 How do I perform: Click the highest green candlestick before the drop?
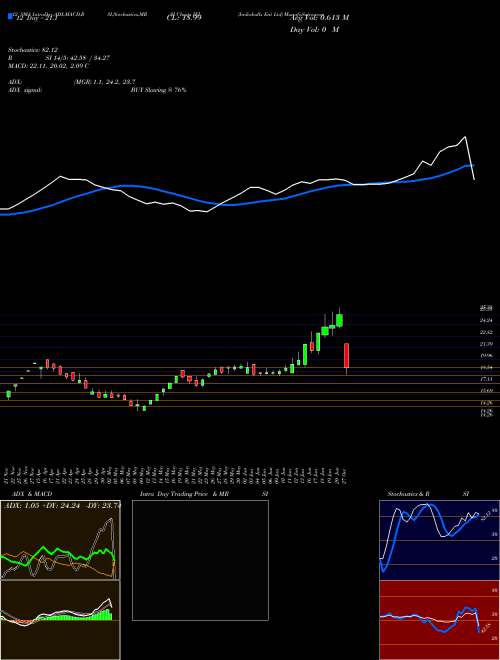[x=340, y=320]
